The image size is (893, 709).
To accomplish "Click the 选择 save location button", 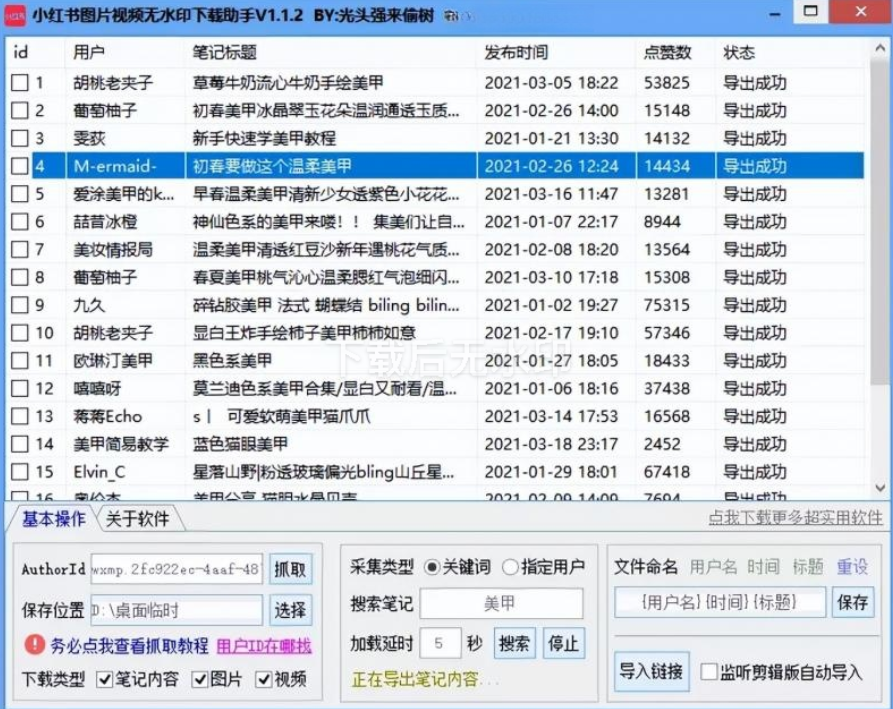I will [290, 610].
